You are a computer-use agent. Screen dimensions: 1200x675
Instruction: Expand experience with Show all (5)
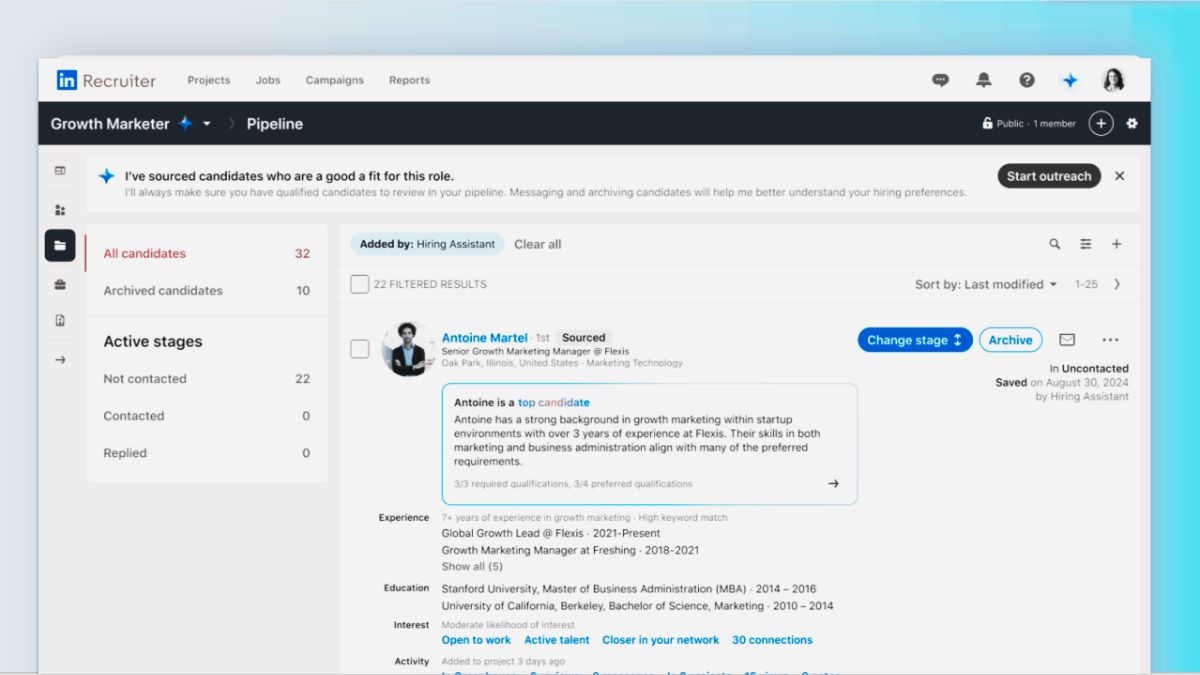coord(472,566)
